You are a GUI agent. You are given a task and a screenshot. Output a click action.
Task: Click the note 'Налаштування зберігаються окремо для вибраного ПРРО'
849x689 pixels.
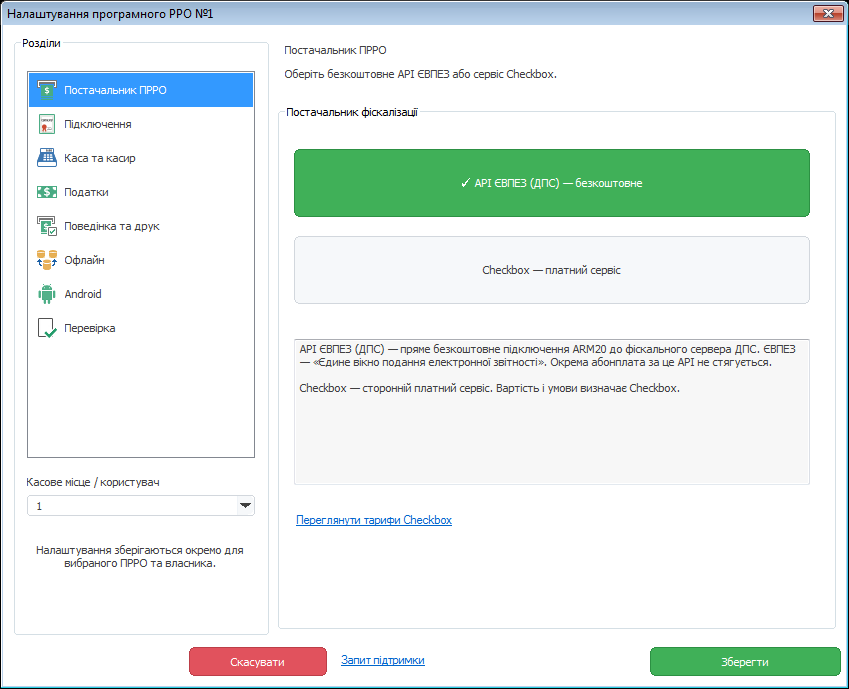point(140,556)
